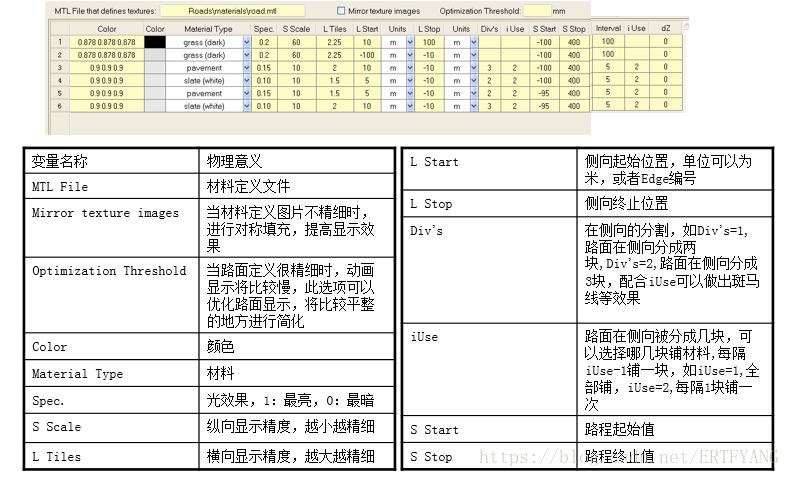Click the Optimization Threshold mm field
Image resolution: width=790 pixels, height=477 pixels.
tap(537, 11)
